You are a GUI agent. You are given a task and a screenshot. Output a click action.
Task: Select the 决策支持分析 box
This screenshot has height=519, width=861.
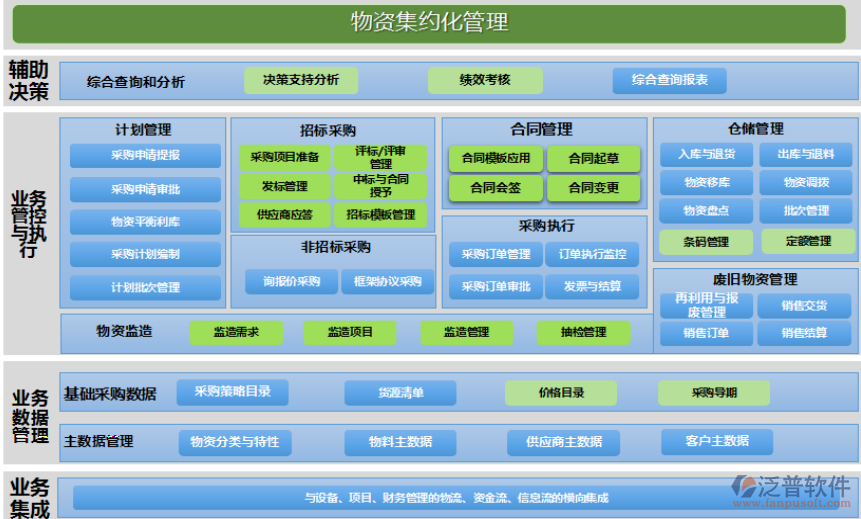(x=301, y=80)
